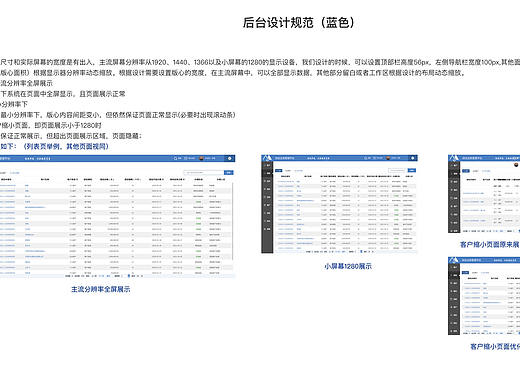Click blue text 如下：（列表页举例，其他页面视同）

[x=55, y=146]
